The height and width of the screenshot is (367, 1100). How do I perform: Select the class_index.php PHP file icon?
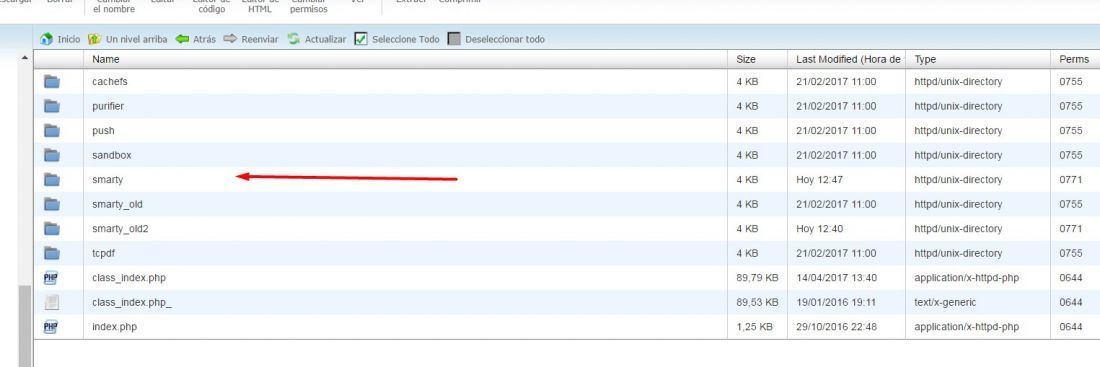(x=51, y=278)
